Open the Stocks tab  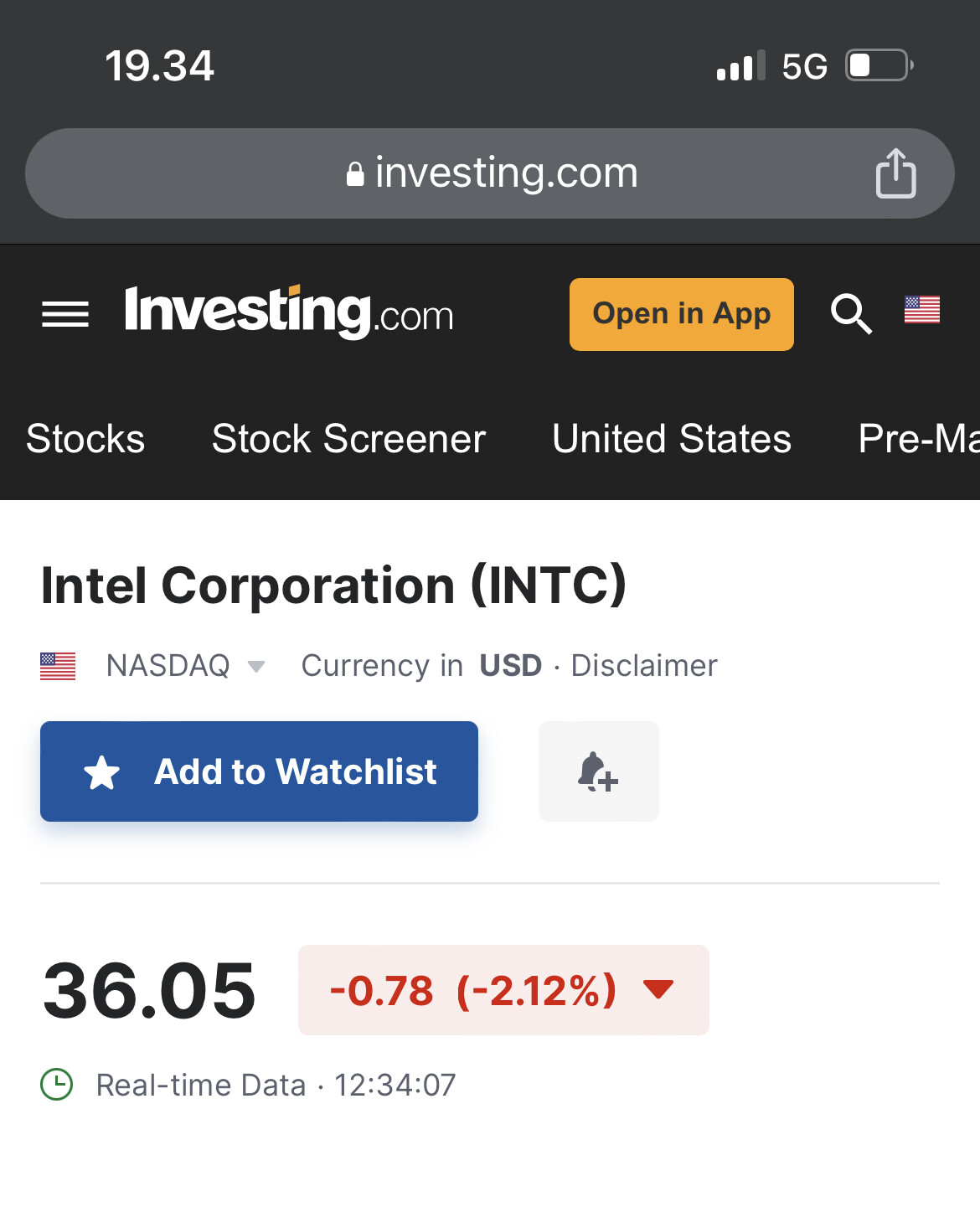click(x=85, y=439)
